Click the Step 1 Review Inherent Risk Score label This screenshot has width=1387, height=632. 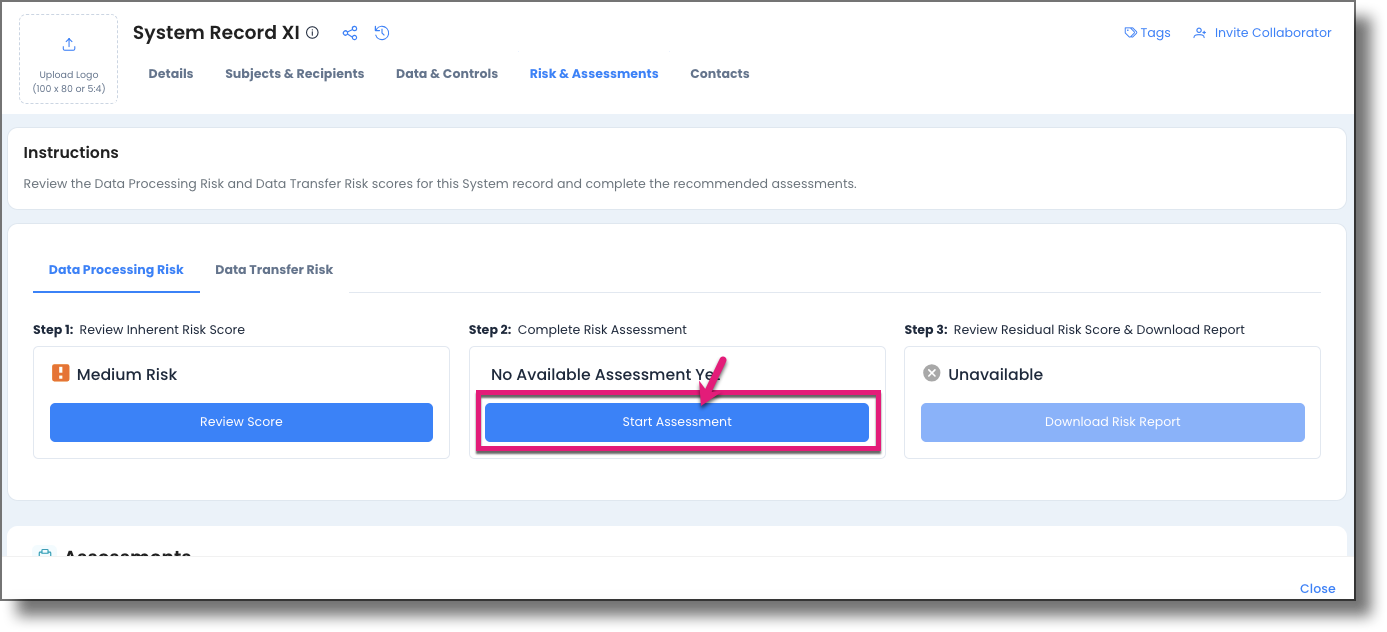[x=139, y=329]
